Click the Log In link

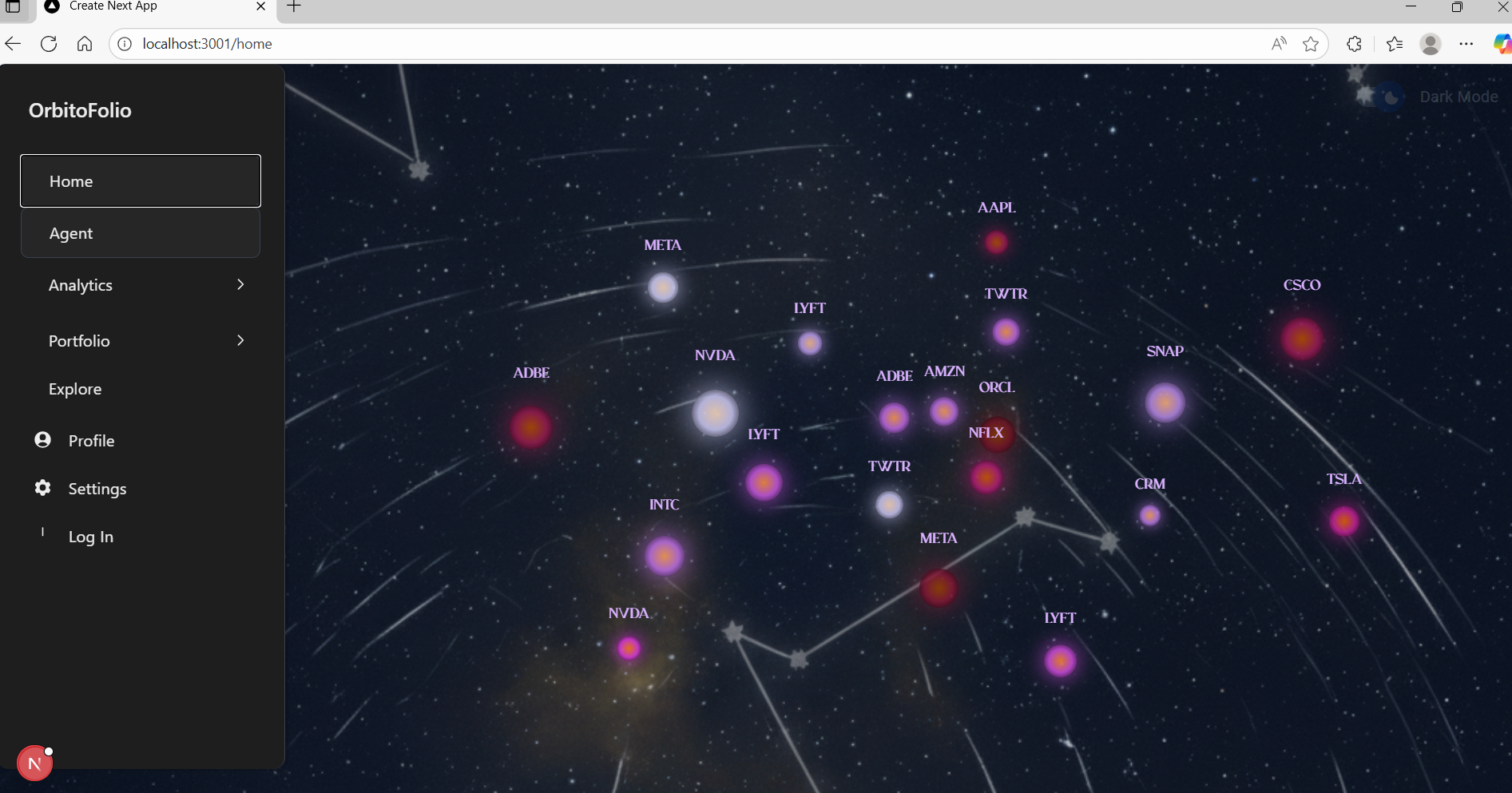click(x=91, y=537)
